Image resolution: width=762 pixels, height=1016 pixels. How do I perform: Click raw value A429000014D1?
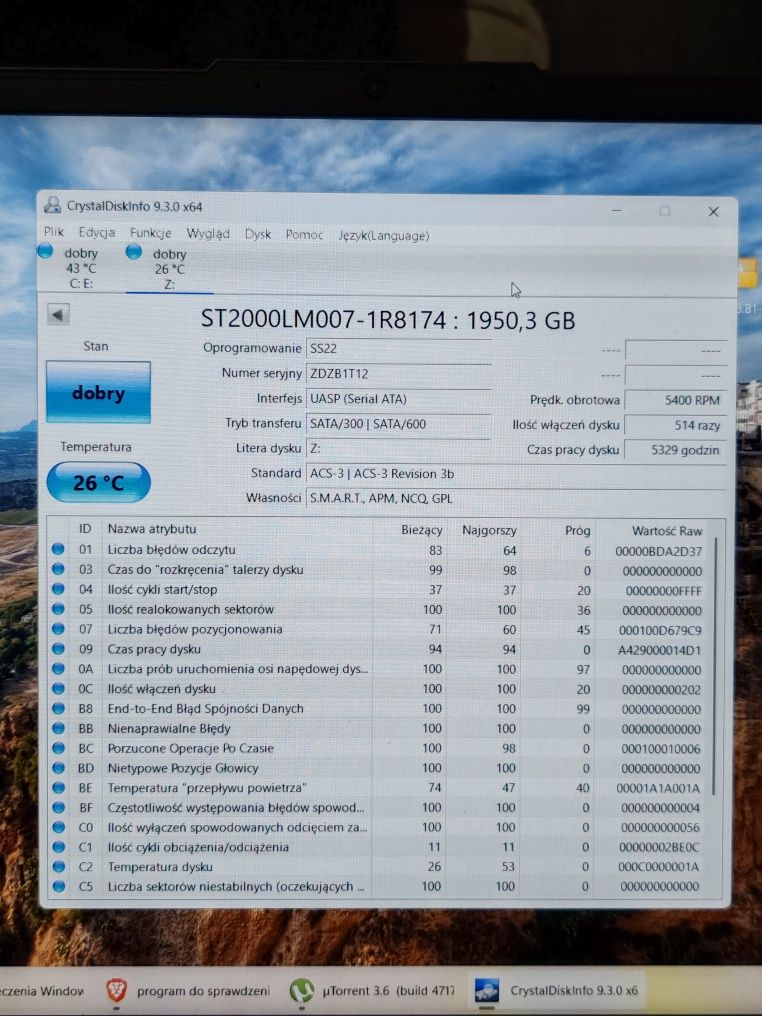pyautogui.click(x=659, y=650)
